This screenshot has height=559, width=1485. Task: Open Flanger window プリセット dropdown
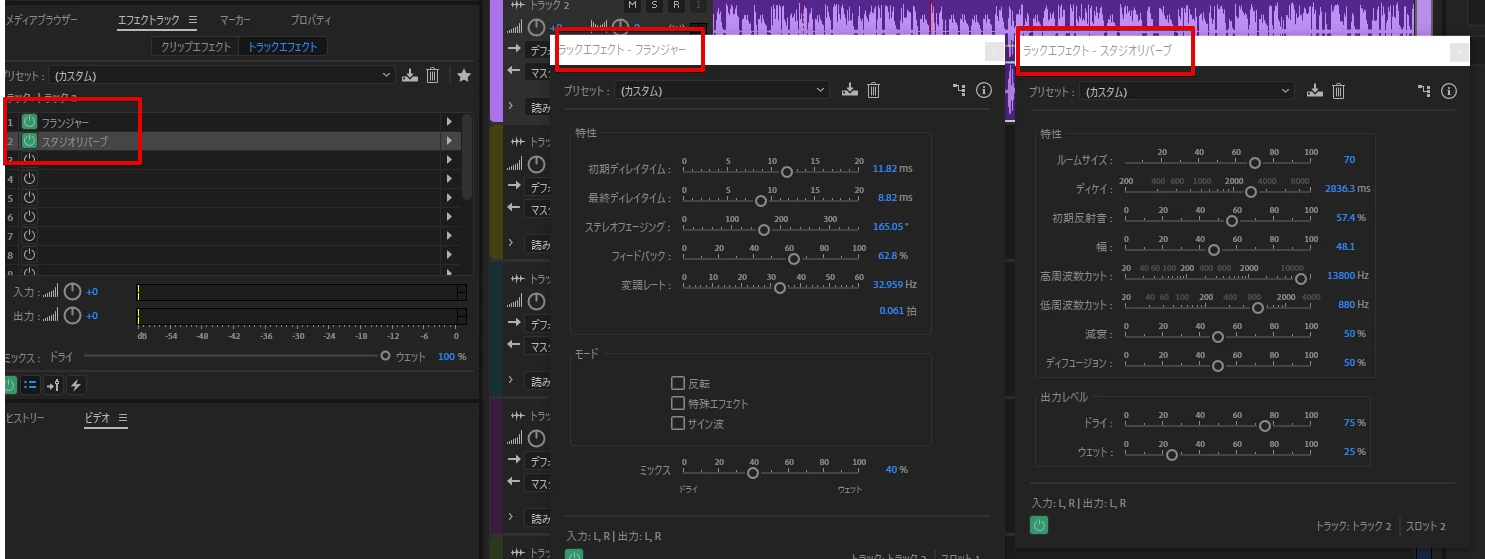coord(722,90)
